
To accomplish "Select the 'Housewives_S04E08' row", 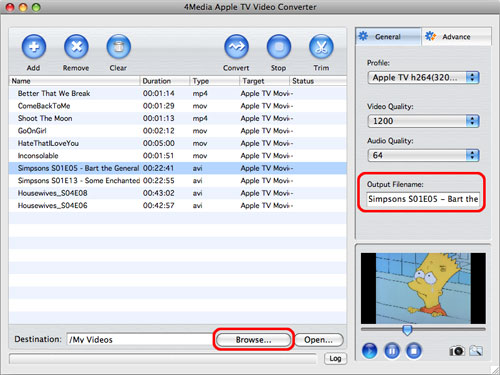I will point(178,193).
